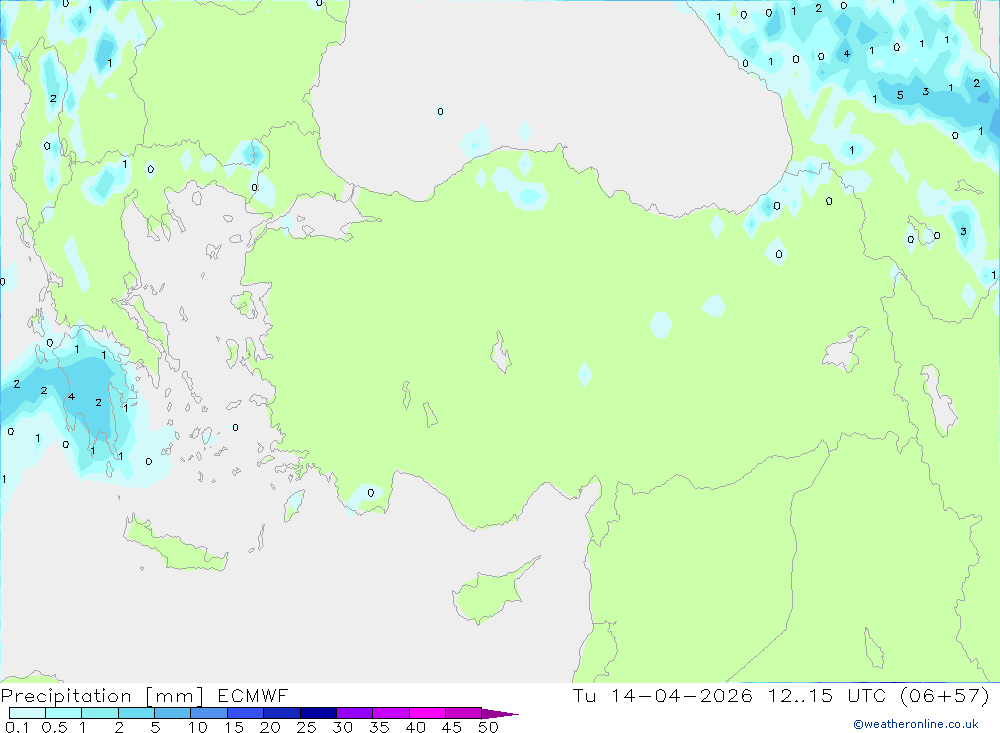This screenshot has width=1000, height=733.
Task: Pick the 40–45 mm magenta legend box
Action: click(x=427, y=713)
